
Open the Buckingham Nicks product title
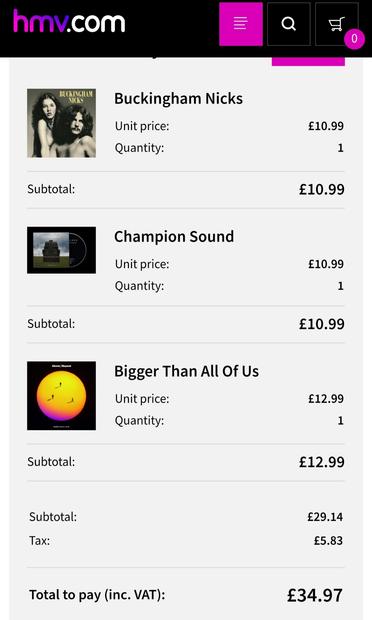click(x=178, y=98)
